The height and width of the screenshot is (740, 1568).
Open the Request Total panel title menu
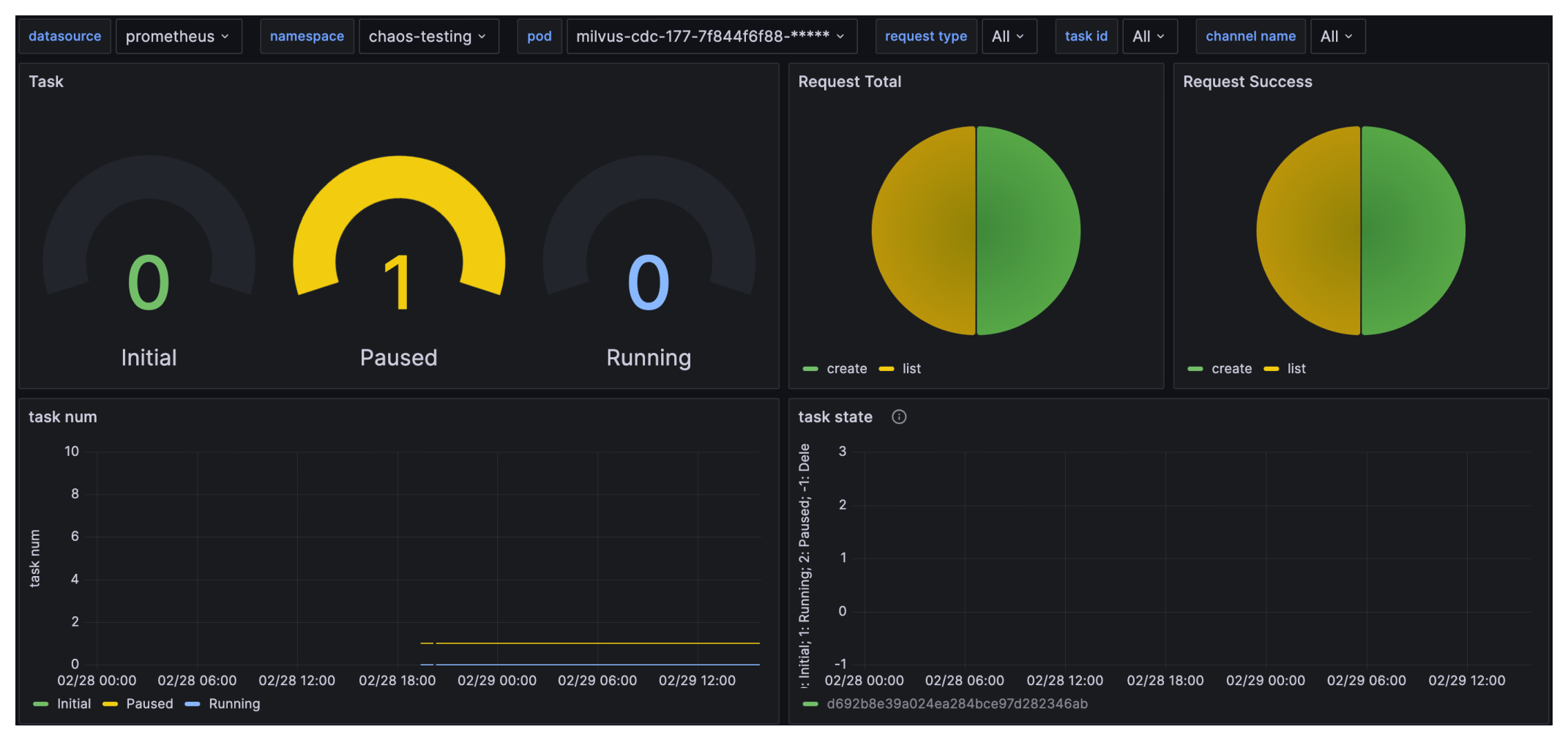click(x=849, y=81)
